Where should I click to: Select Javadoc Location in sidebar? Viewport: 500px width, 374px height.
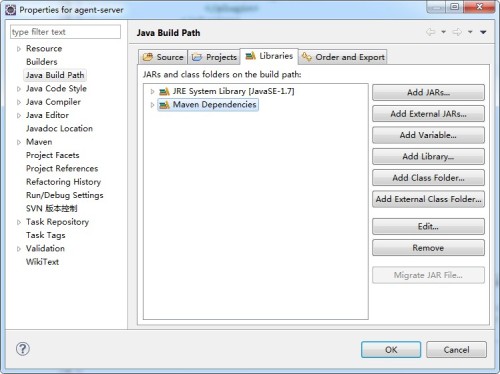59,128
